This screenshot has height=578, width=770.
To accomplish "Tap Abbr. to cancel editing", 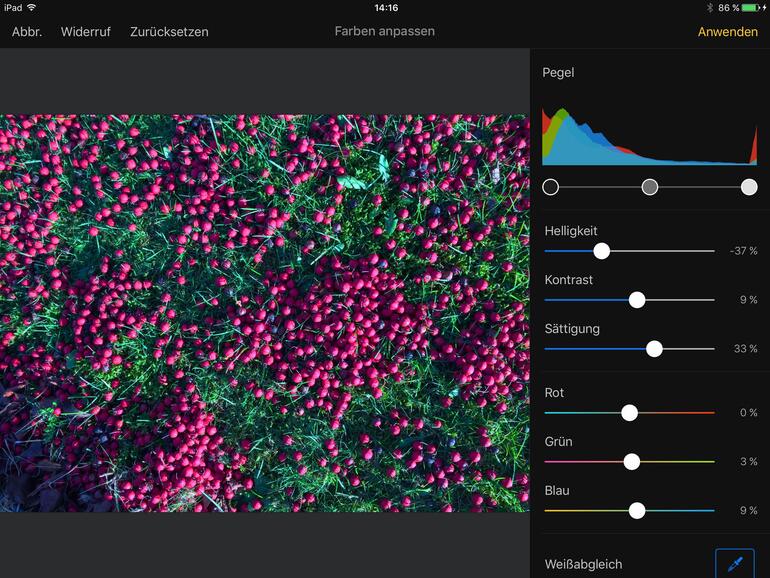I will click(x=27, y=32).
